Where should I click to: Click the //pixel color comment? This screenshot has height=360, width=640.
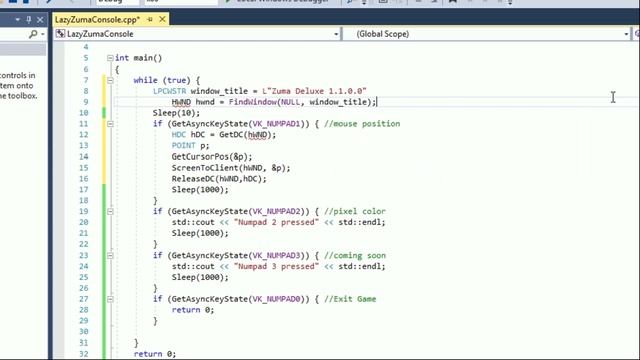click(355, 211)
